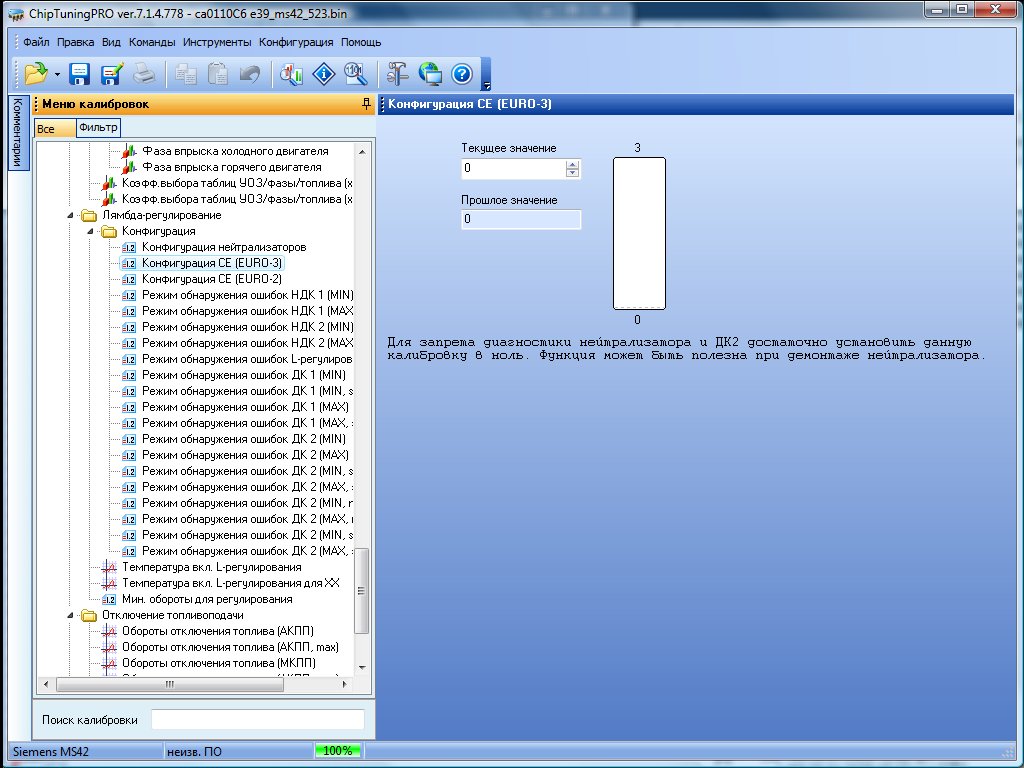Open the blue question mark help icon
Viewport: 1024px width, 768px height.
(x=461, y=73)
